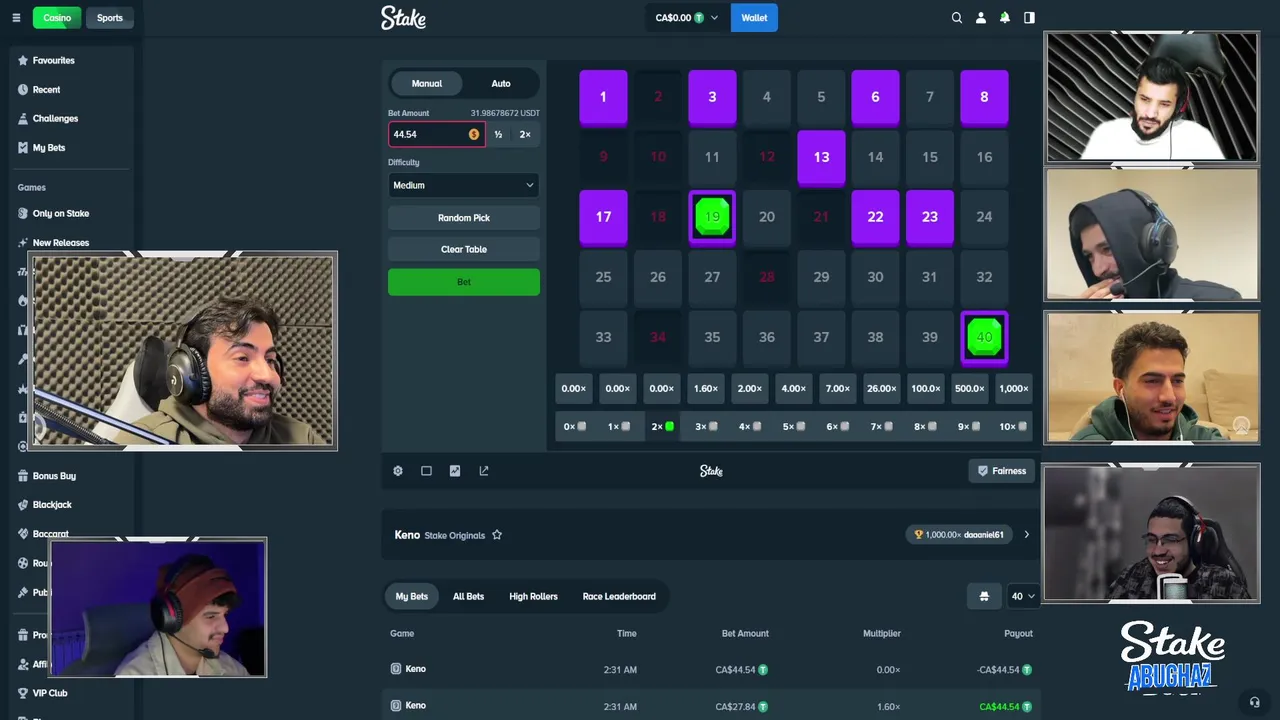
Task: Select Keno tile 11
Action: (712, 157)
